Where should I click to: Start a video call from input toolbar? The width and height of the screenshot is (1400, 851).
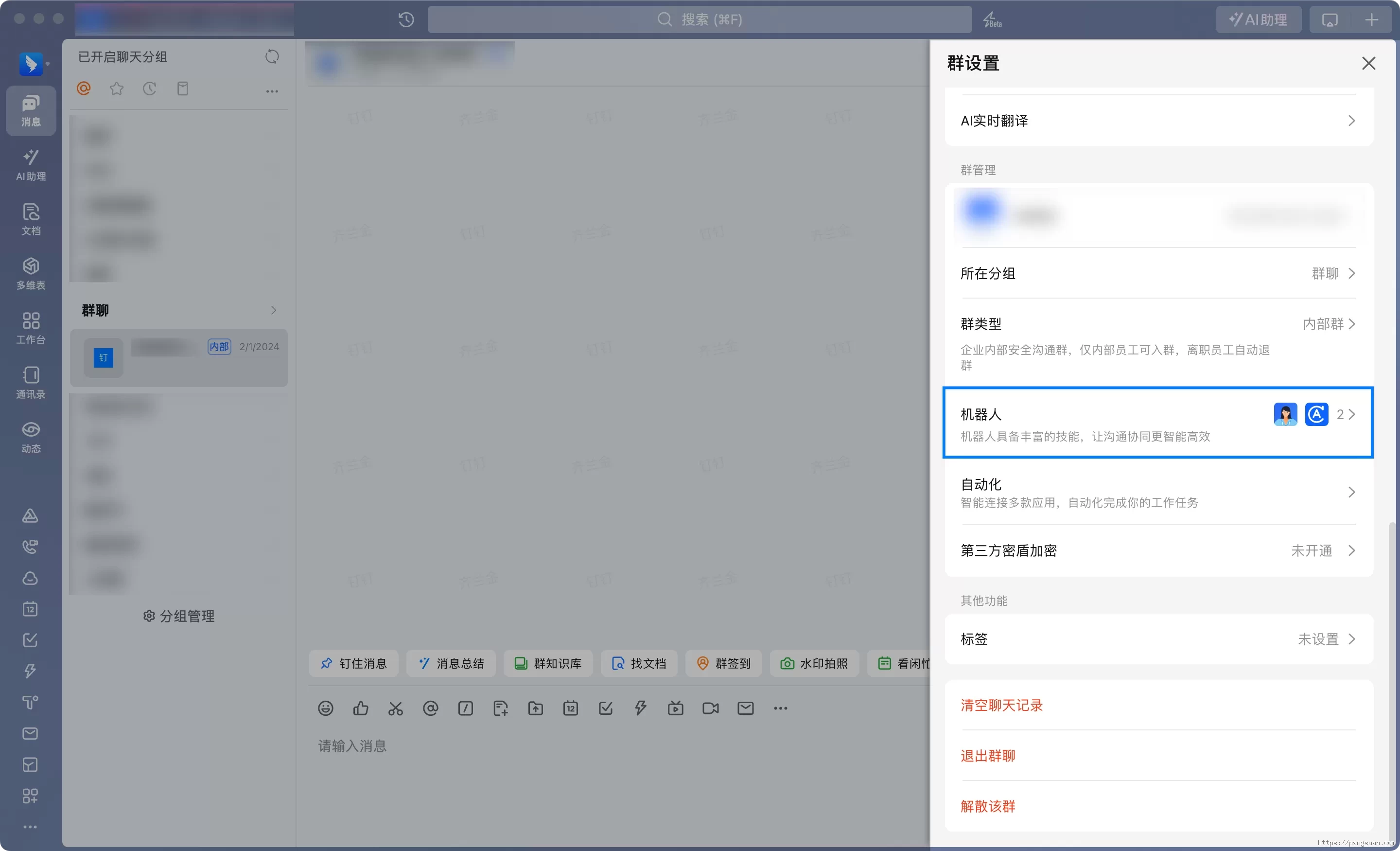point(710,709)
